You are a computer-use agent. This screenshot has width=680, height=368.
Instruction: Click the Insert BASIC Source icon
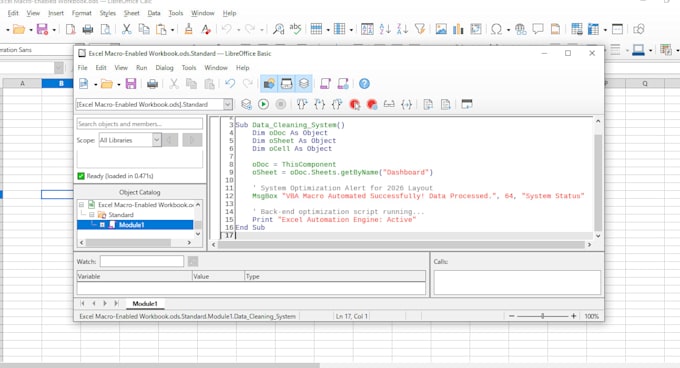(428, 104)
